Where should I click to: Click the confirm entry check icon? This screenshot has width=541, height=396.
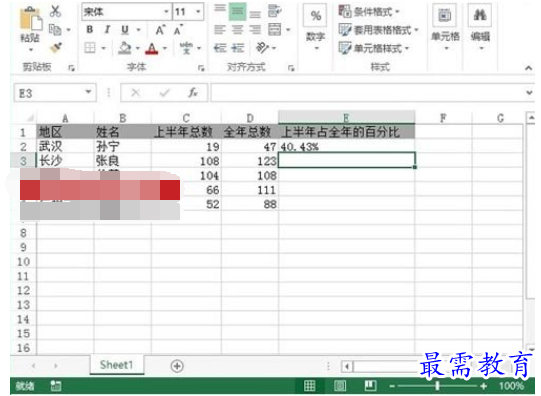[165, 92]
